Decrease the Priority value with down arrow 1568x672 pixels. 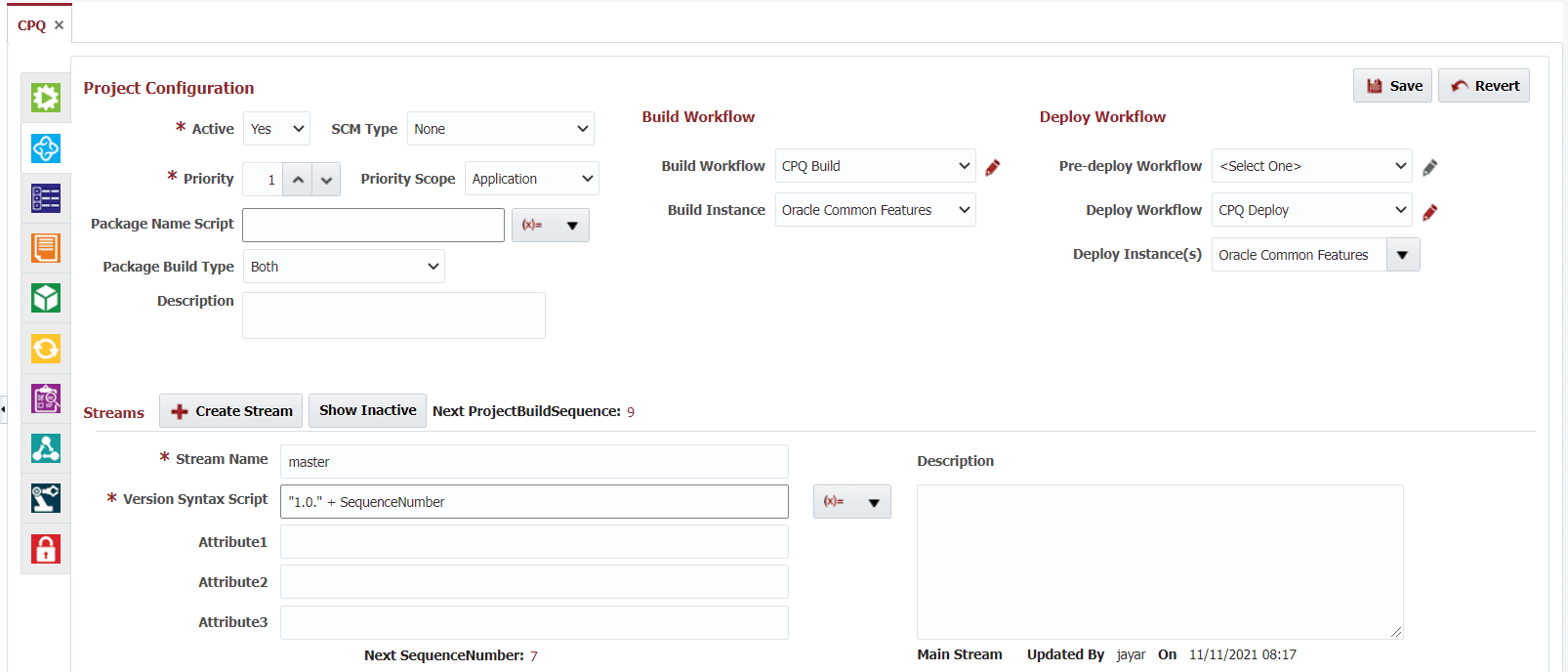(326, 180)
